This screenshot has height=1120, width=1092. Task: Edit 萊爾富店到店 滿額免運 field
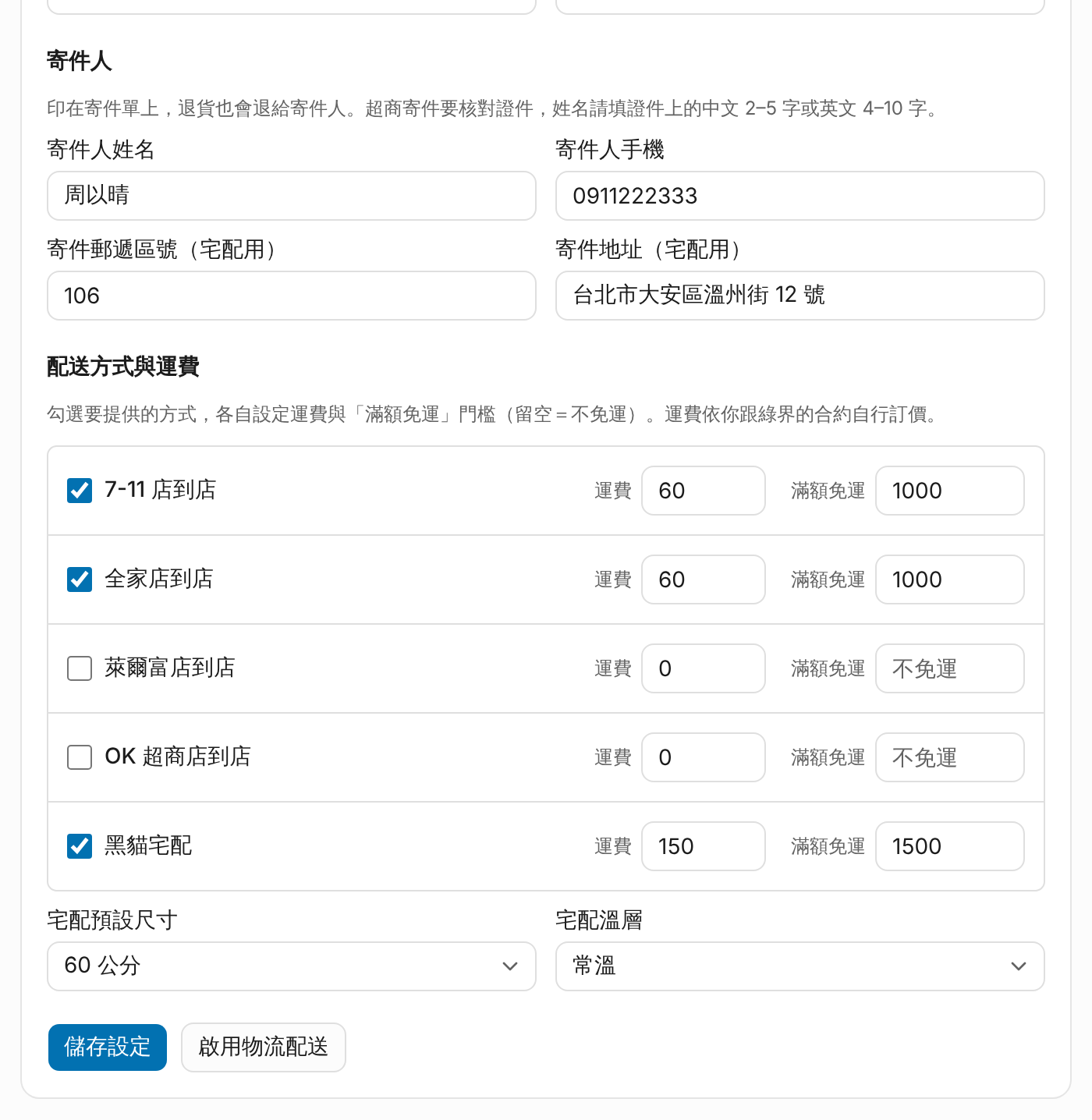(x=950, y=668)
